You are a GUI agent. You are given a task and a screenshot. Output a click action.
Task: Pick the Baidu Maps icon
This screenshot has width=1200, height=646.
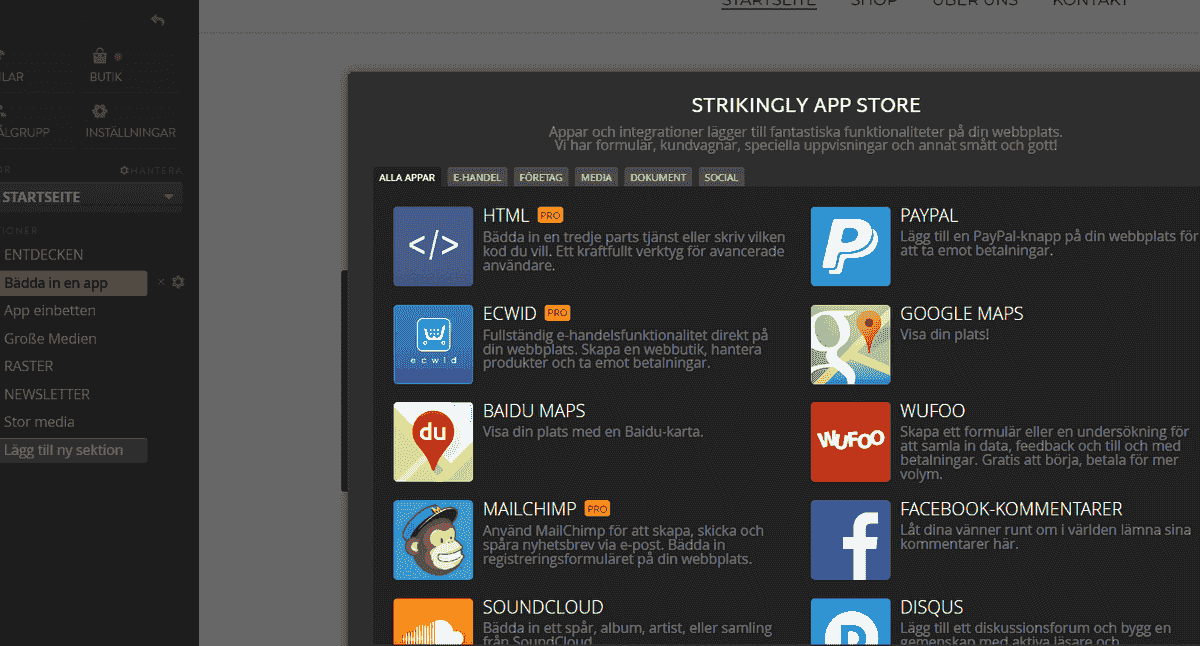[x=433, y=442]
